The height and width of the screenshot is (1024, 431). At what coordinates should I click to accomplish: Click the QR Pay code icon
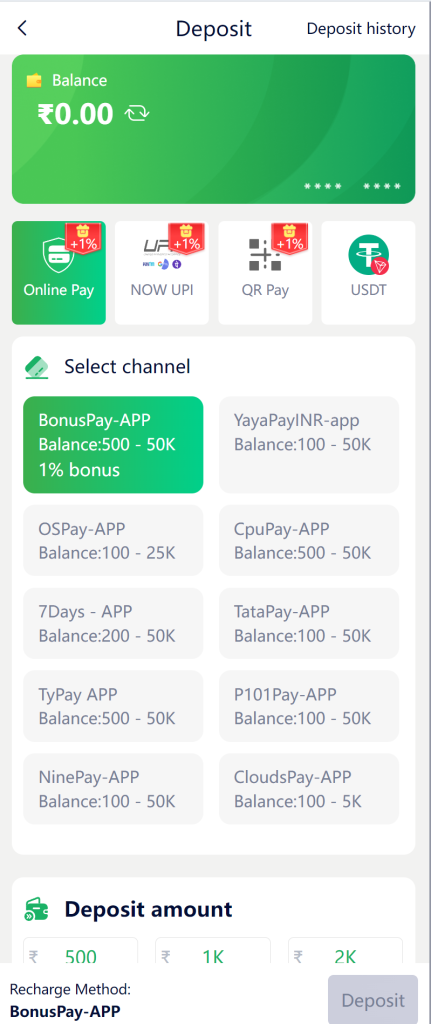coord(265,255)
